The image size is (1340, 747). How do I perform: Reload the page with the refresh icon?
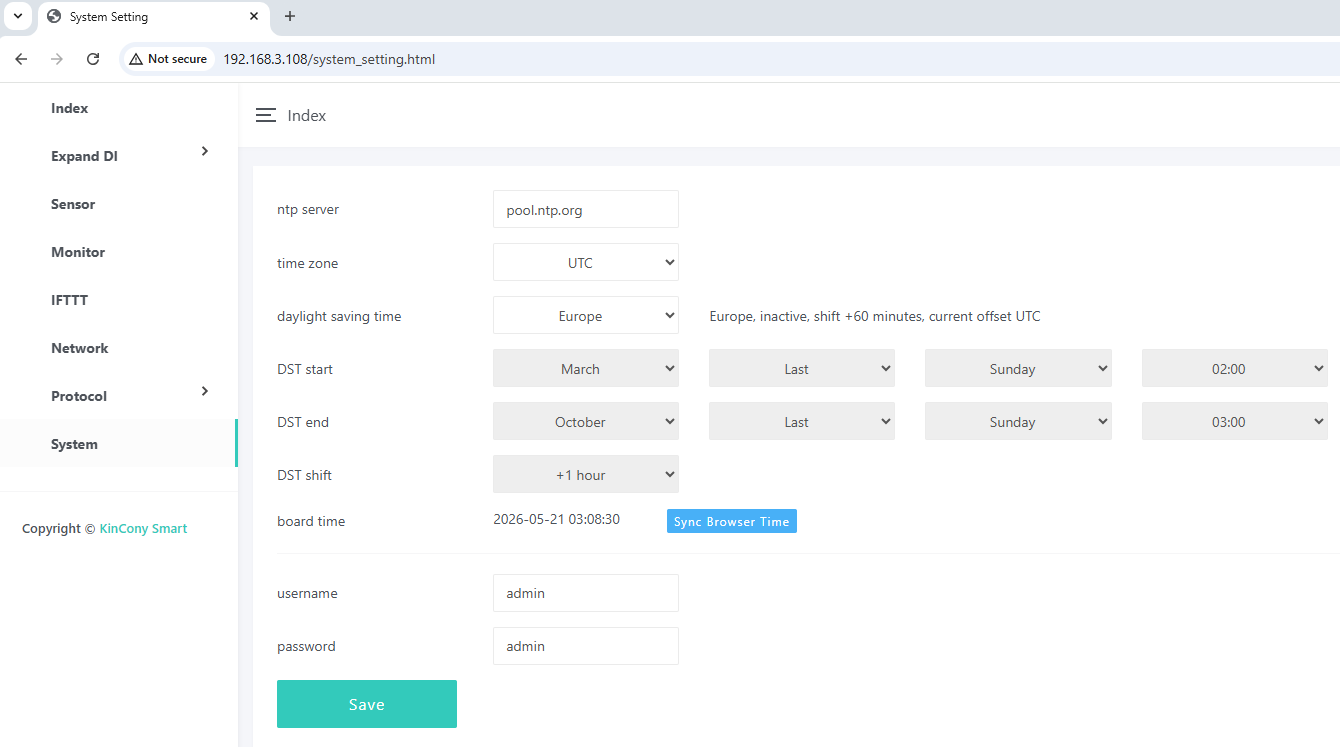pyautogui.click(x=93, y=59)
